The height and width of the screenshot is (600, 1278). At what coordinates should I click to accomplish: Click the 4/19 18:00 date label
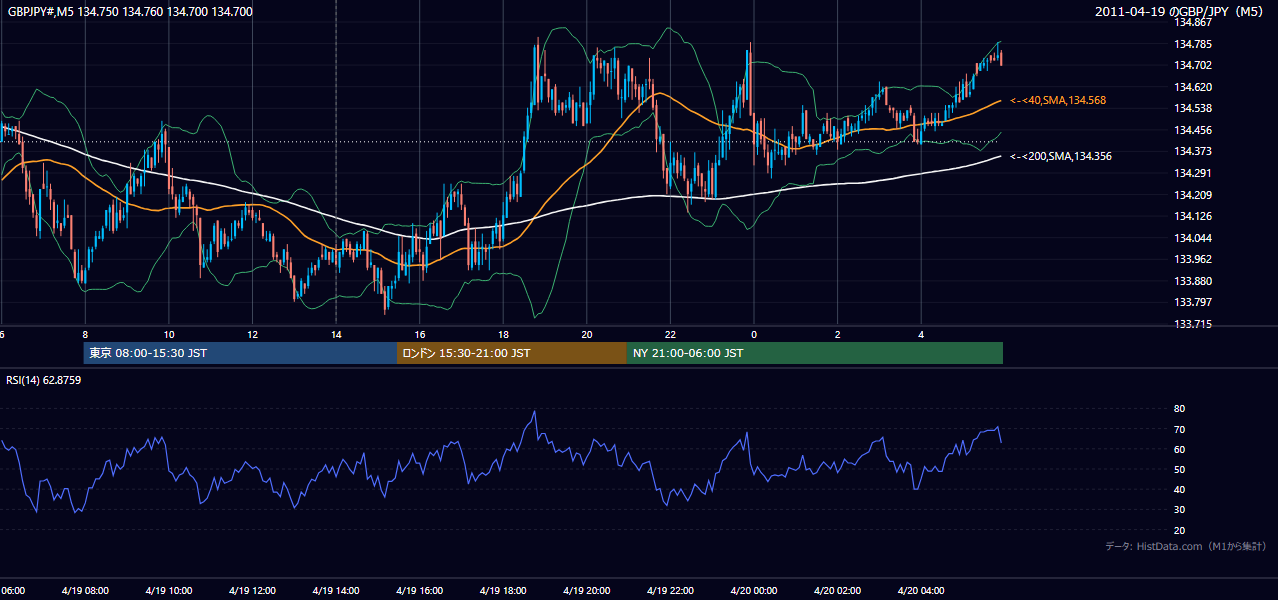pyautogui.click(x=503, y=591)
